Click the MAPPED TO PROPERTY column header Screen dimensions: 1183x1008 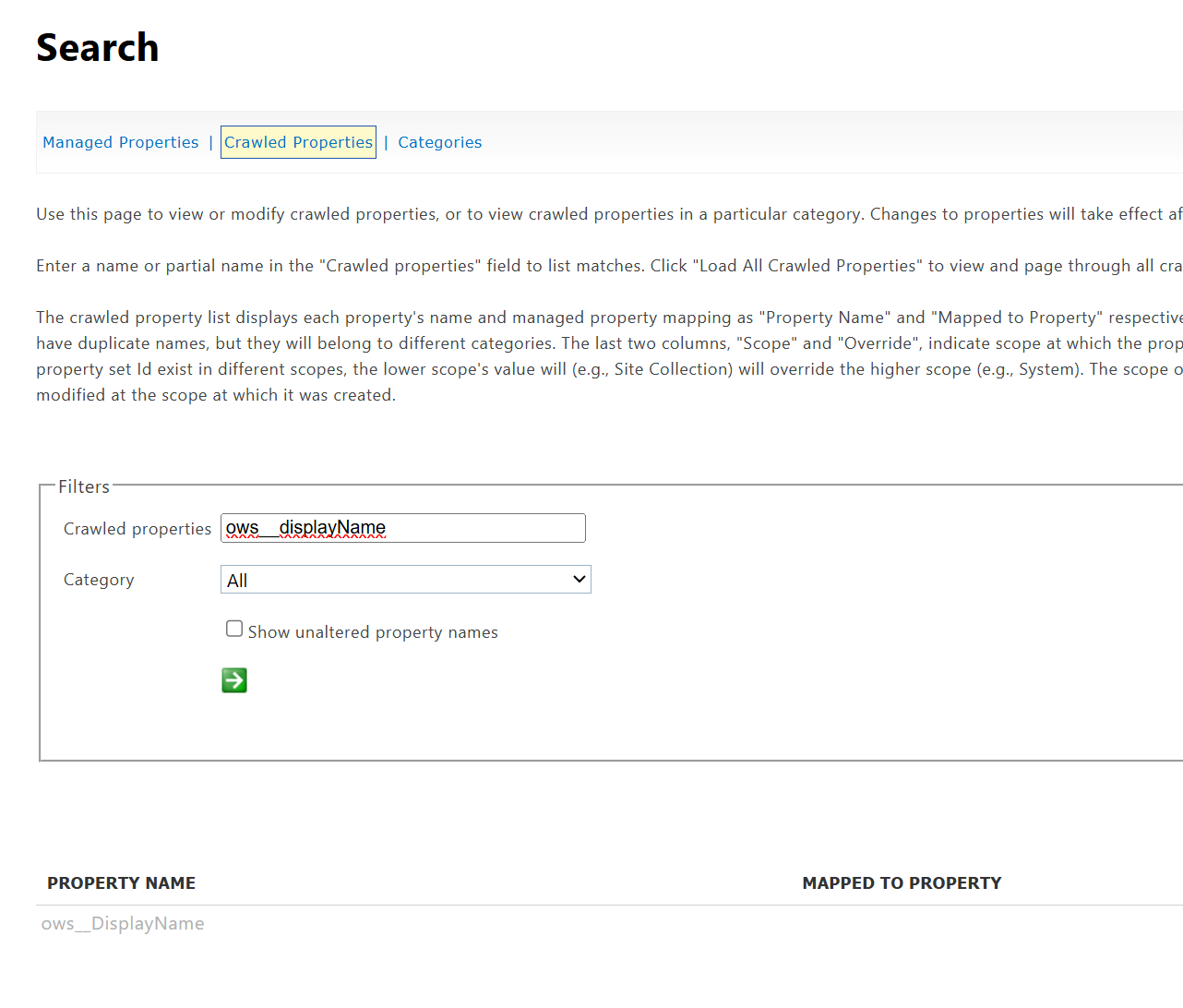click(902, 883)
